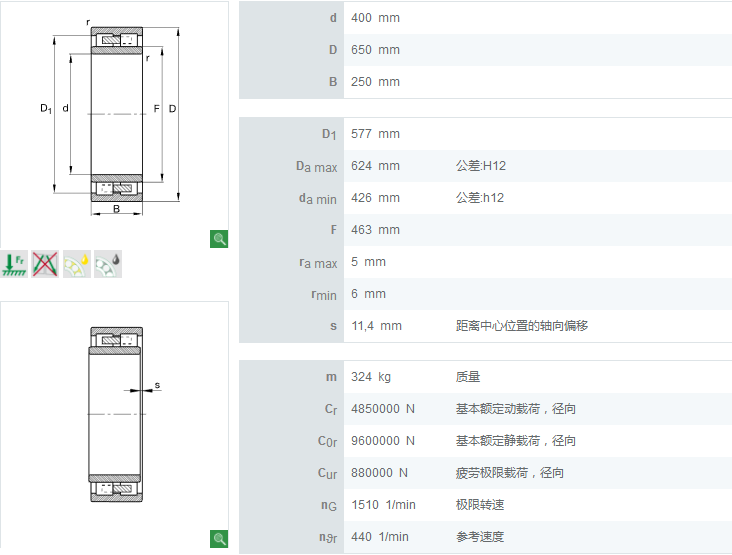732x555 pixels.
Task: Select the rmin value 6 mm
Action: [368, 294]
